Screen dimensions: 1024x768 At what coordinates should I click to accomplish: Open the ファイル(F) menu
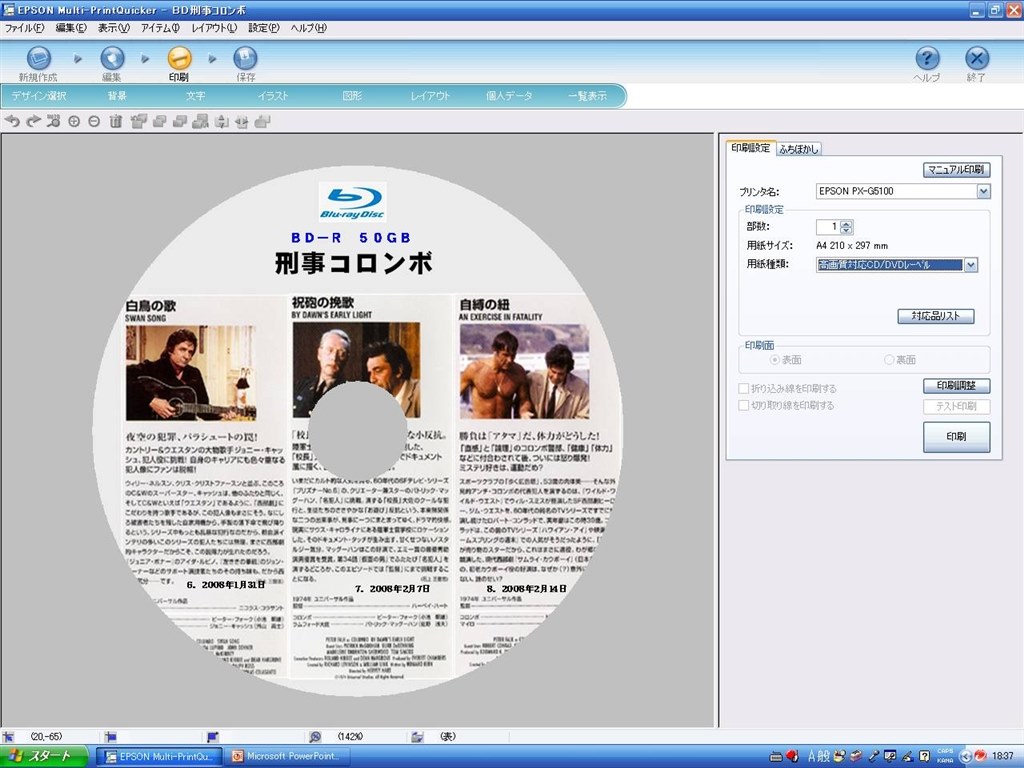pyautogui.click(x=24, y=28)
